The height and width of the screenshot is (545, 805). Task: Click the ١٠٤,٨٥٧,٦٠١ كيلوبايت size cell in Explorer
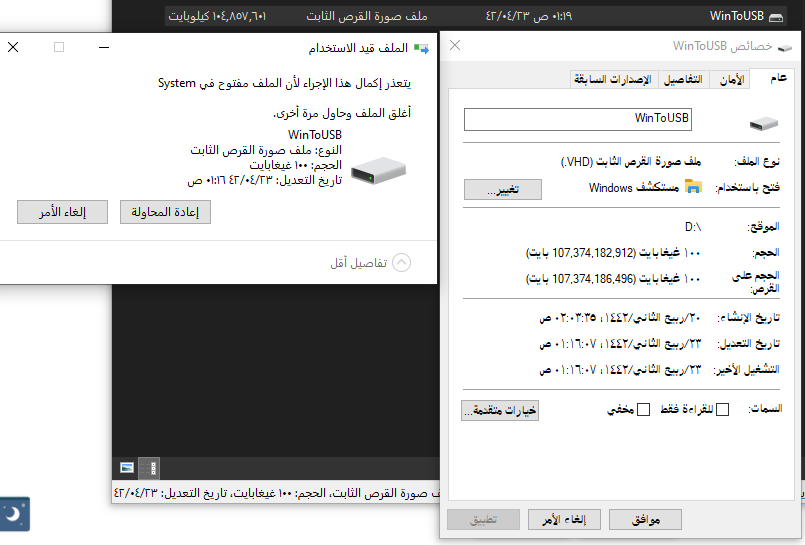coord(217,16)
